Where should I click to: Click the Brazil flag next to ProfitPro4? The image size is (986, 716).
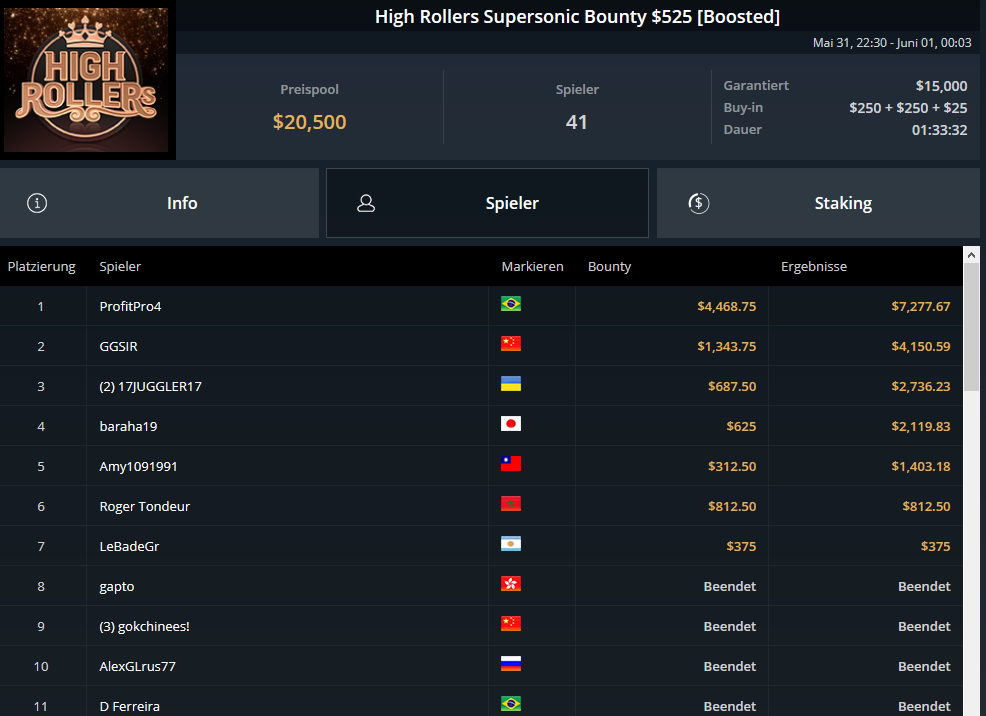click(x=511, y=304)
